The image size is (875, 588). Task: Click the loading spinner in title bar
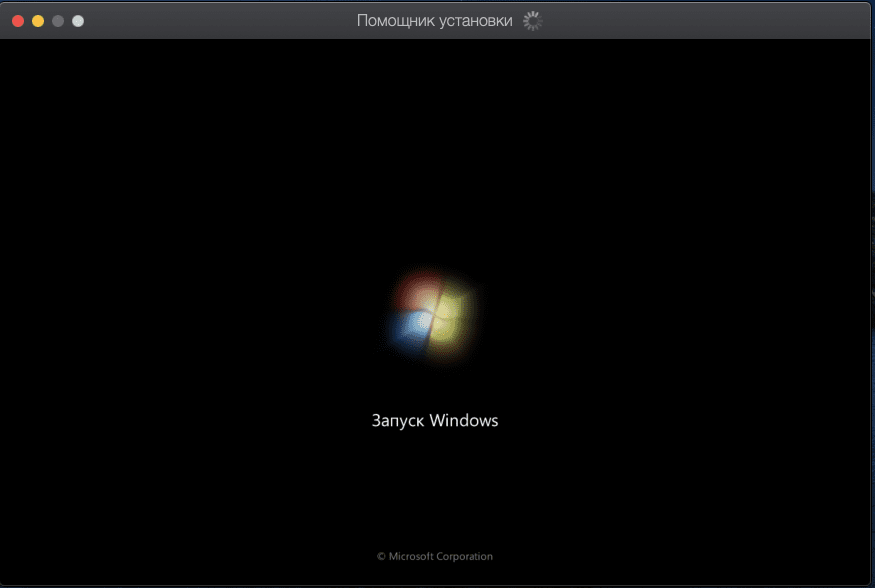tap(532, 21)
